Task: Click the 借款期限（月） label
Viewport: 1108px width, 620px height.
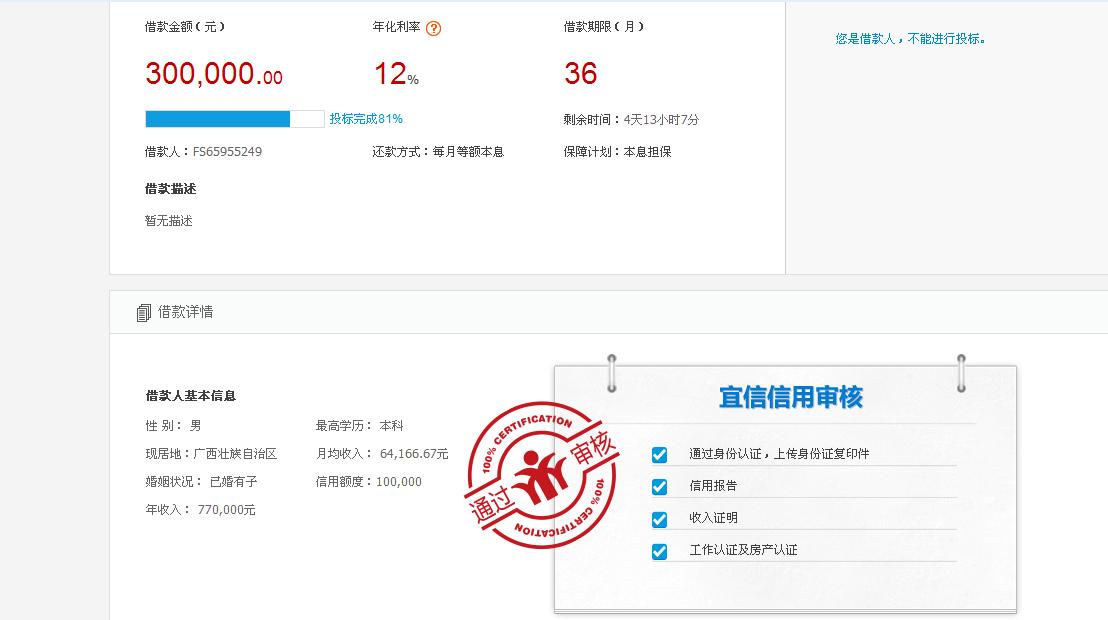Action: click(604, 27)
